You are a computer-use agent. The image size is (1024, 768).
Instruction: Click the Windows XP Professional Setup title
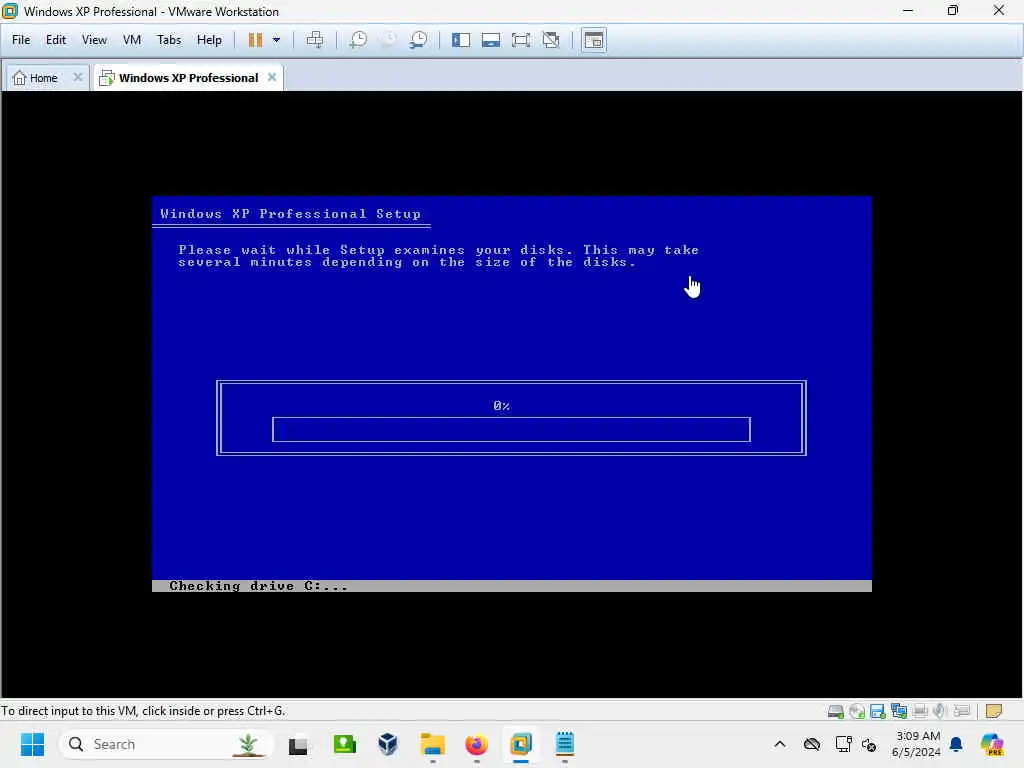pos(291,214)
